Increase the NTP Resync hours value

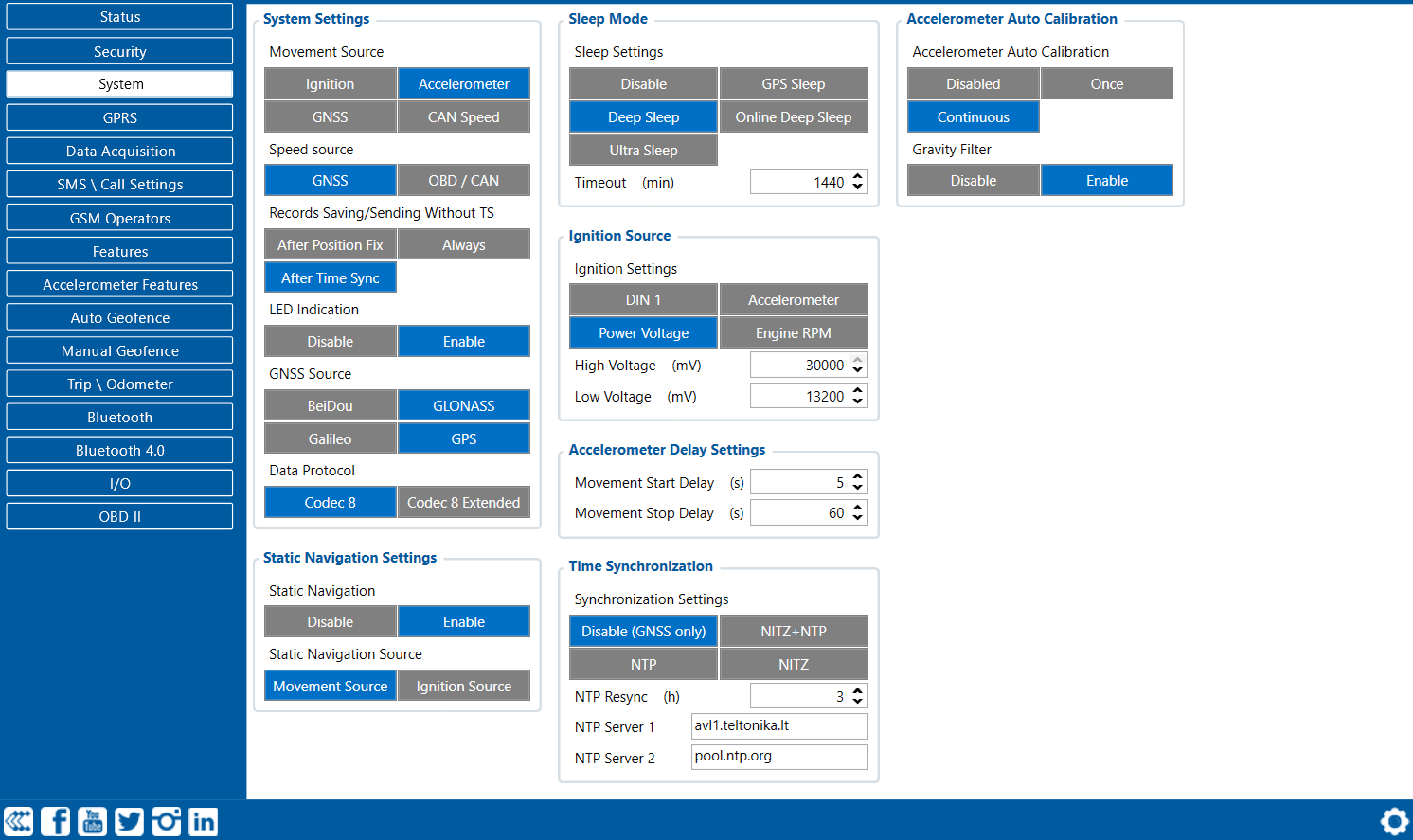coord(858,691)
